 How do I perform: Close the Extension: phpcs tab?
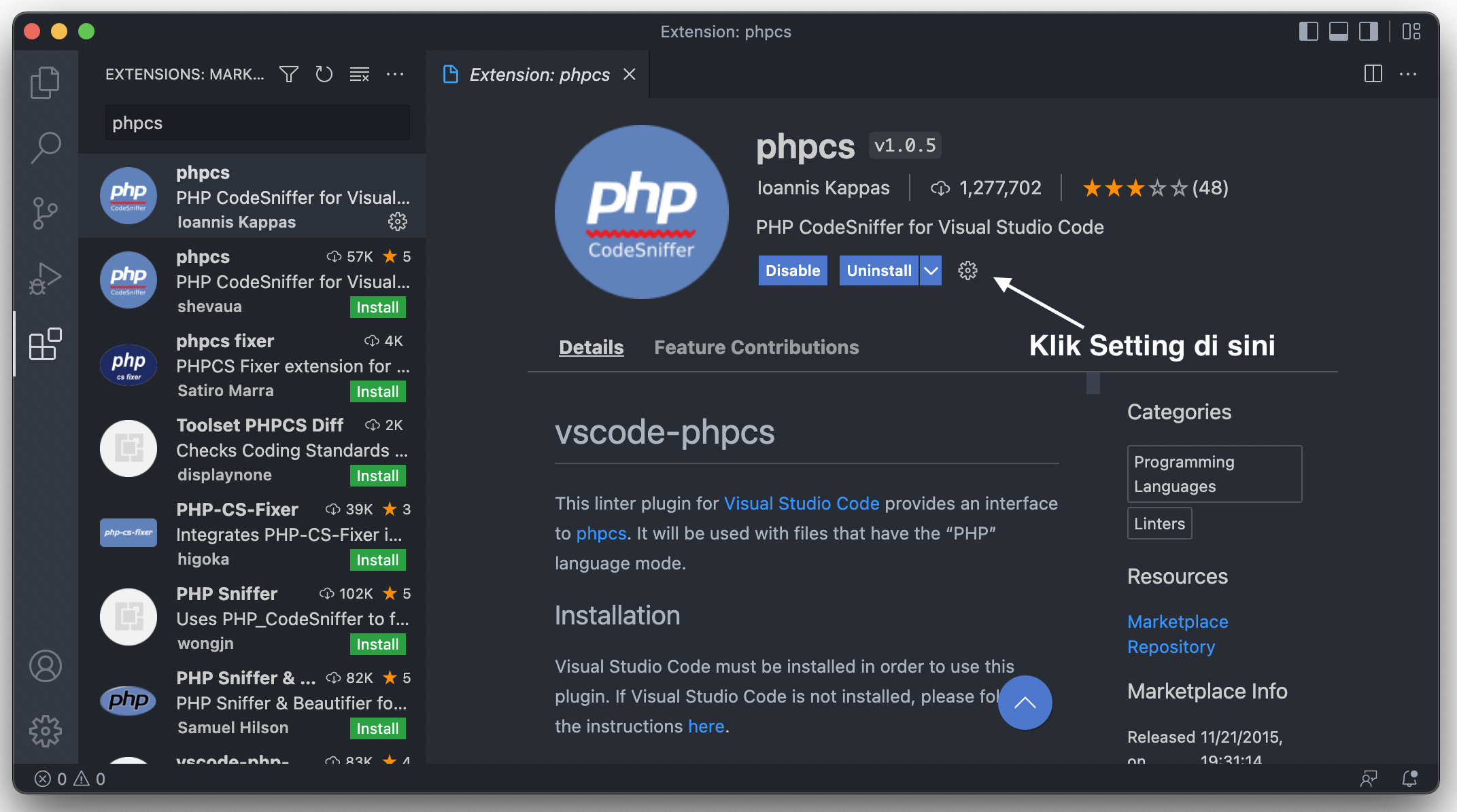point(630,74)
